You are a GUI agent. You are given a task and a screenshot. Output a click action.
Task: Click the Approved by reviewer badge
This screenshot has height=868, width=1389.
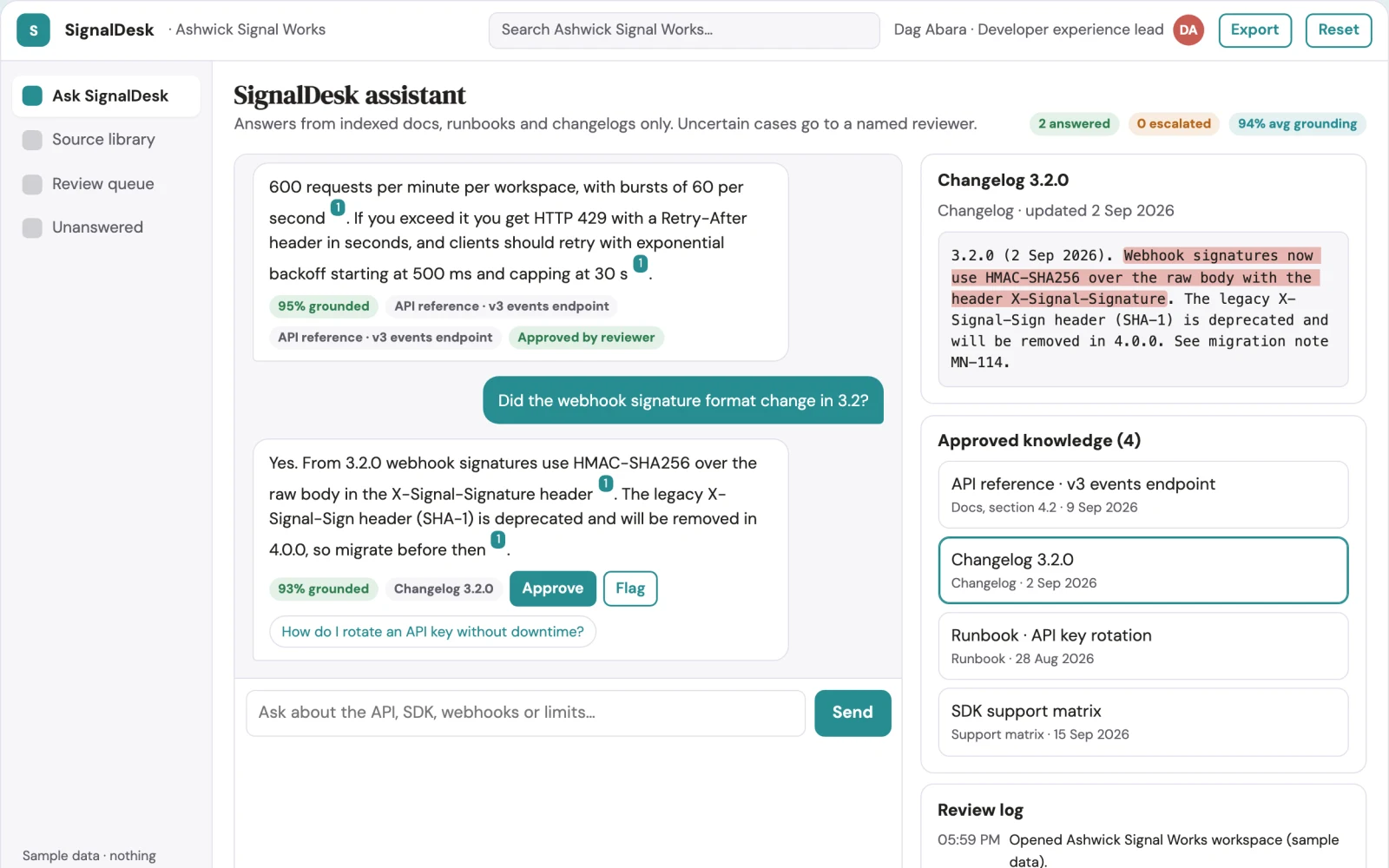(x=586, y=338)
